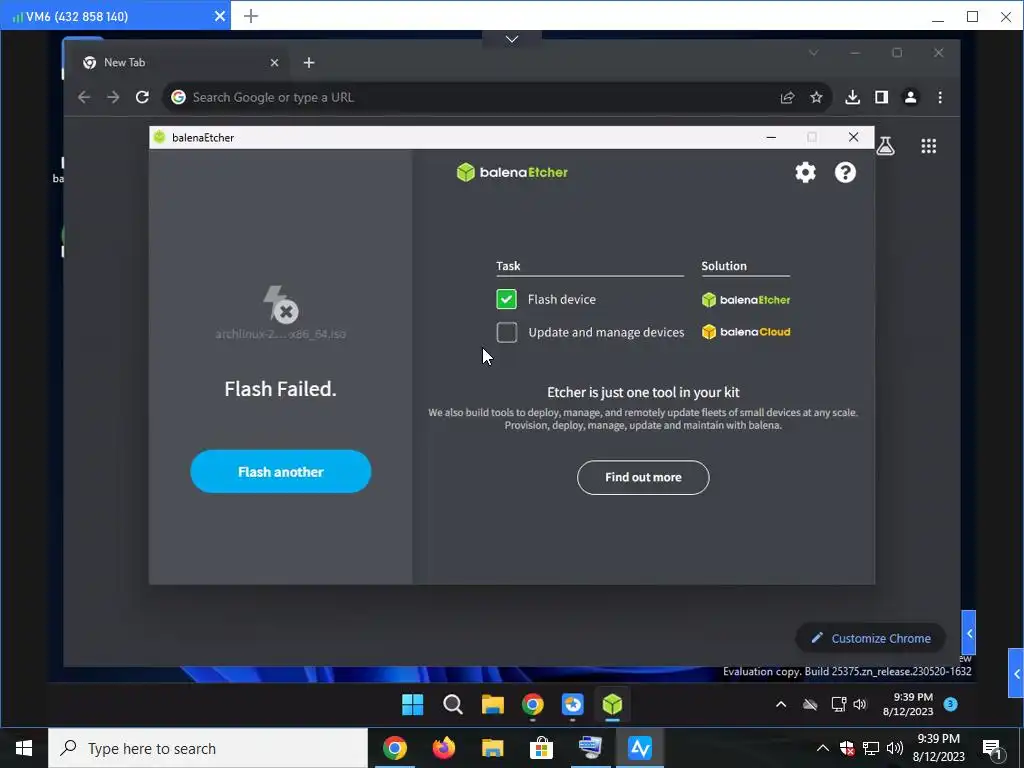Click Chrome icon in VM taskbar
Viewport: 1024px width, 768px height.
click(533, 705)
